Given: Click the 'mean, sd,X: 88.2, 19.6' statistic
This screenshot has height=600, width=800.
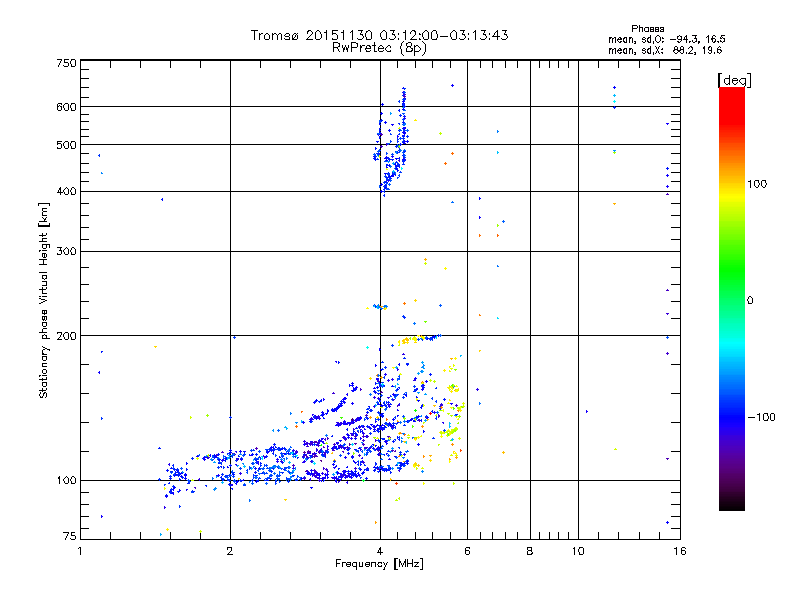Looking at the screenshot, I should (665, 50).
